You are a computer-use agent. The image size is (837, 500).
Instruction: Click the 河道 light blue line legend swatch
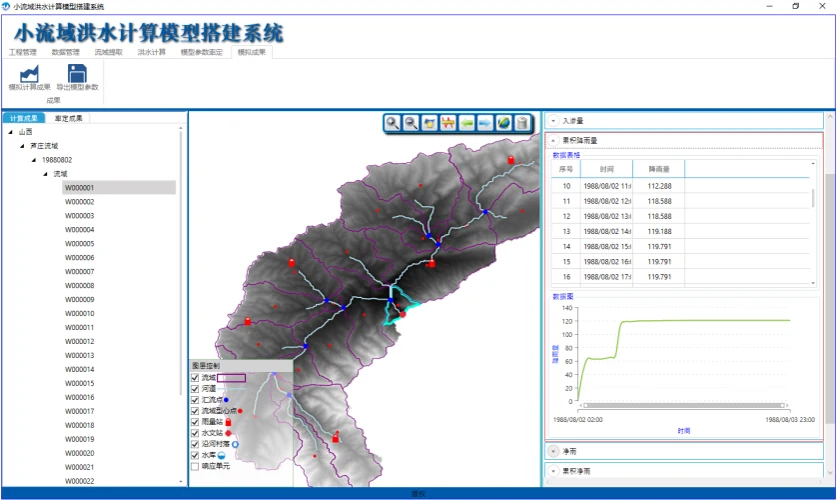[231, 389]
